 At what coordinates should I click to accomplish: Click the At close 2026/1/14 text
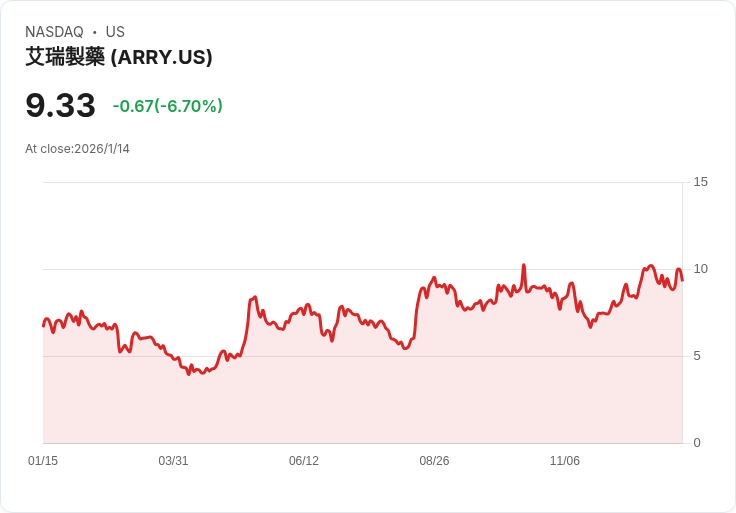tap(77, 149)
